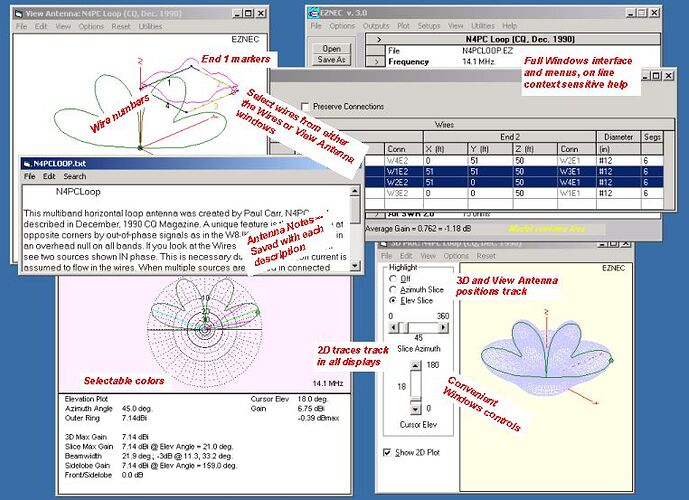Open File menu in 3D Plot window
This screenshot has height=500, width=689.
386,256
